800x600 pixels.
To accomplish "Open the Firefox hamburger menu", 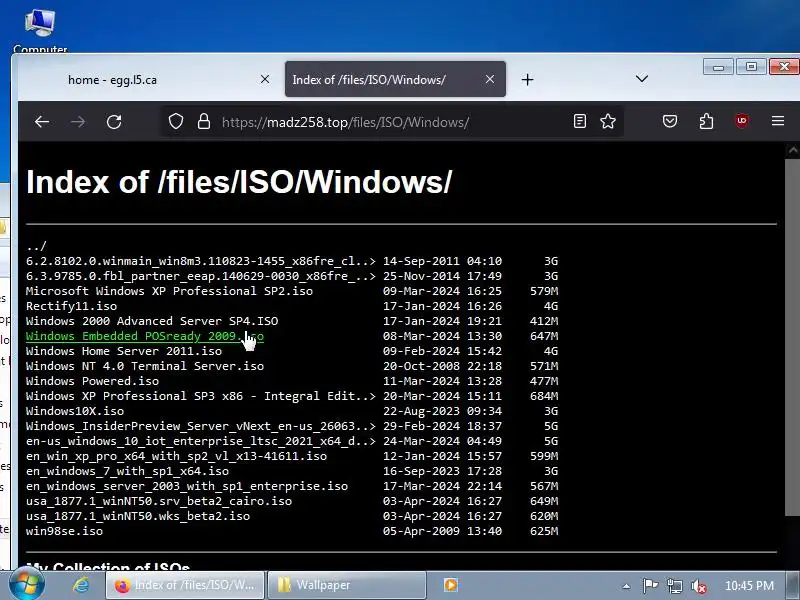I will (x=778, y=121).
